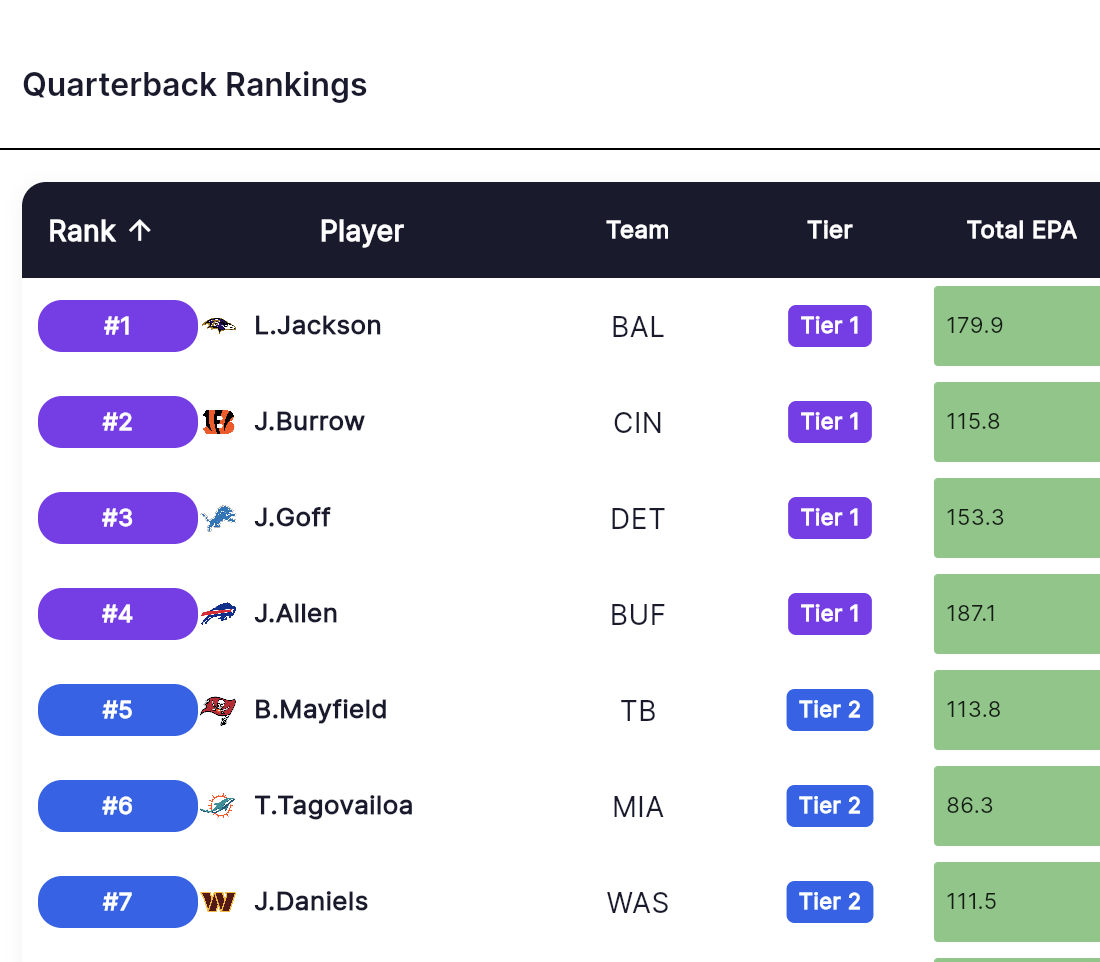Click L.Jackson's Tier 1 badge
Image resolution: width=1100 pixels, height=962 pixels.
829,326
